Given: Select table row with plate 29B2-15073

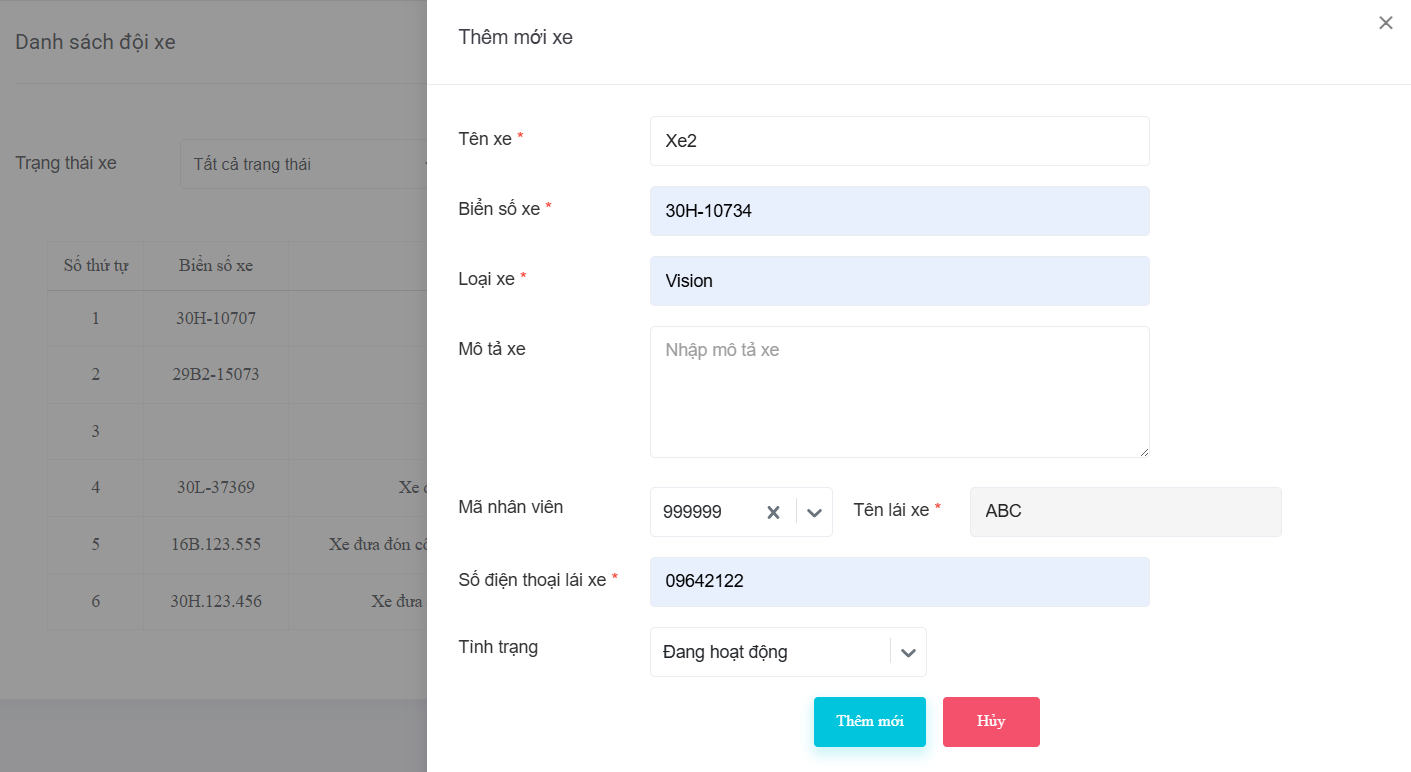Looking at the screenshot, I should pos(216,375).
